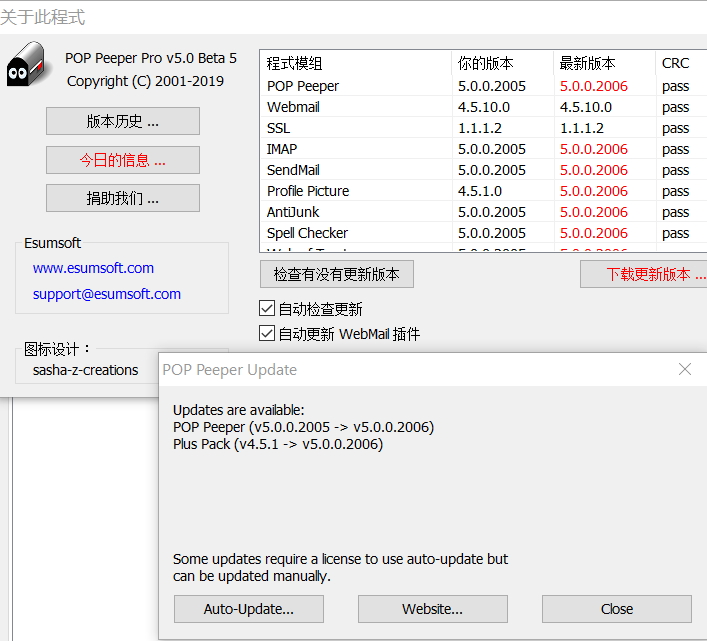Click 下载更新版本 download updates button
The image size is (707, 641).
644,274
